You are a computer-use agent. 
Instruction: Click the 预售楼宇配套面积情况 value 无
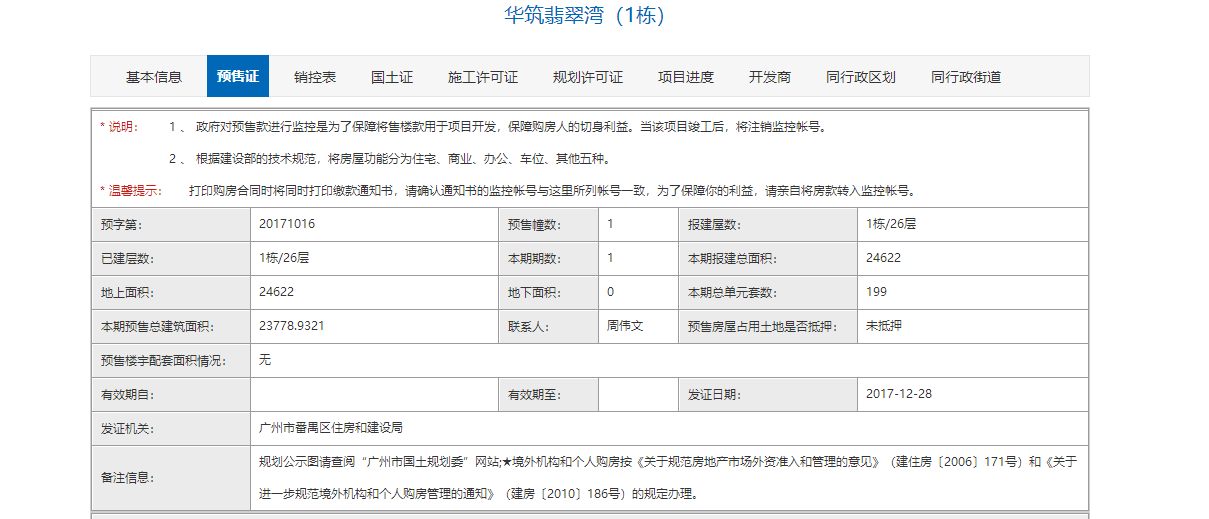click(x=264, y=360)
